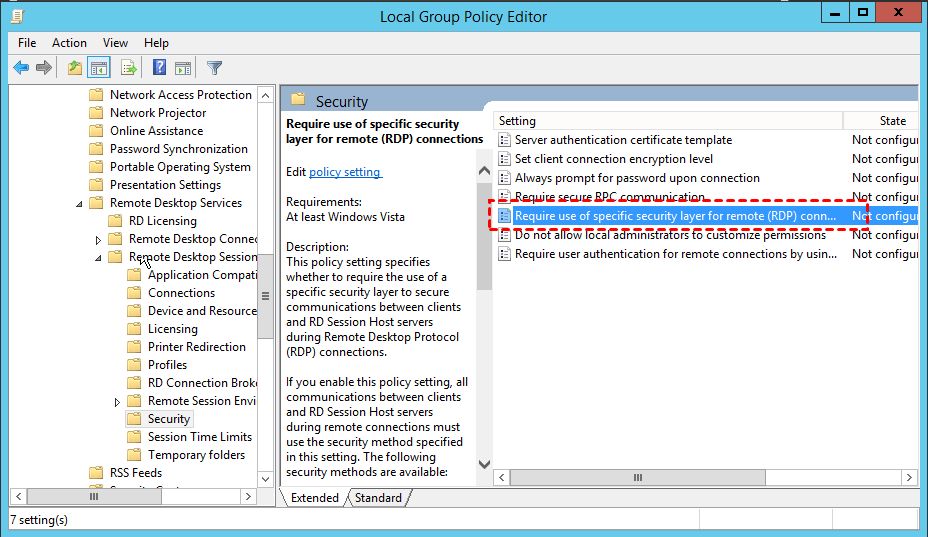Toggle Show/Hide Console Tree toolbar icon
The height and width of the screenshot is (537, 928).
pos(98,68)
